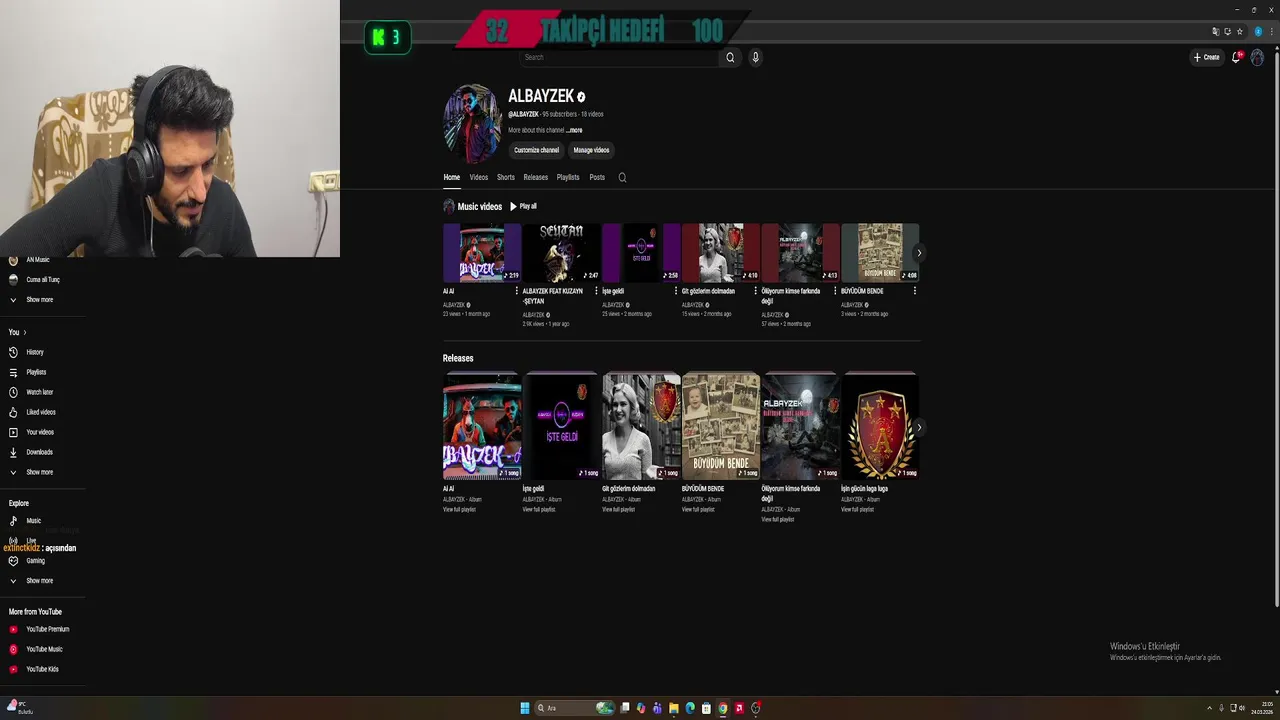Open options menu for ŞEYTAN video
Image resolution: width=1280 pixels, height=720 pixels.
click(596, 291)
